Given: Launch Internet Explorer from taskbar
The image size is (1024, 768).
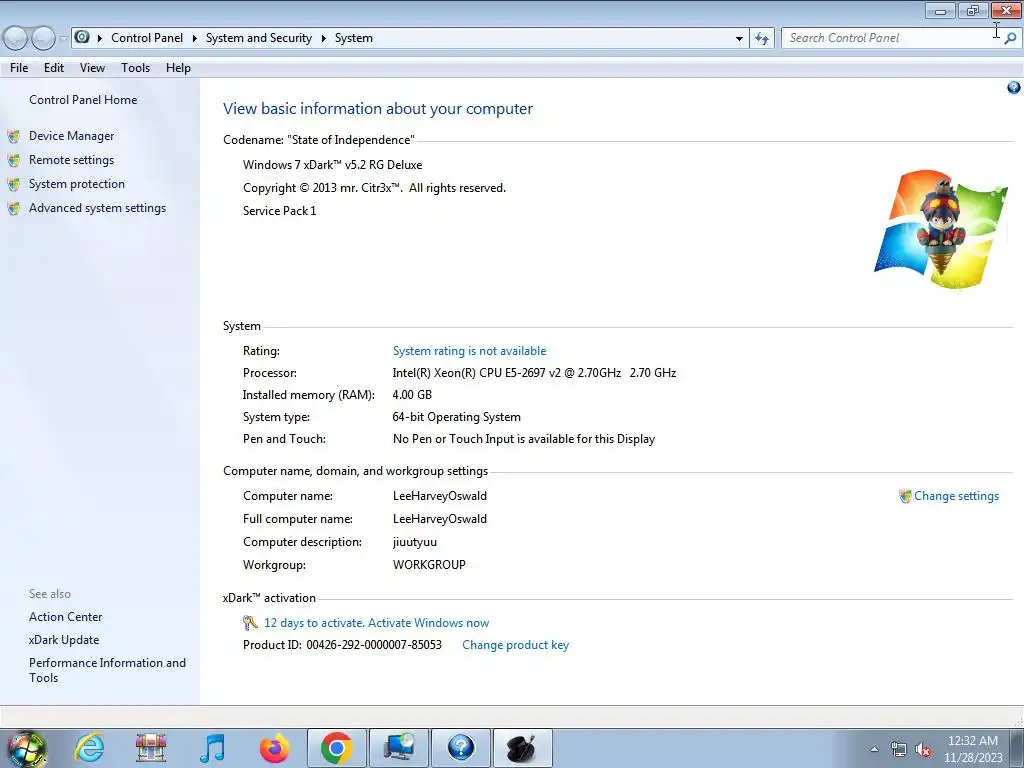Looking at the screenshot, I should coord(89,748).
